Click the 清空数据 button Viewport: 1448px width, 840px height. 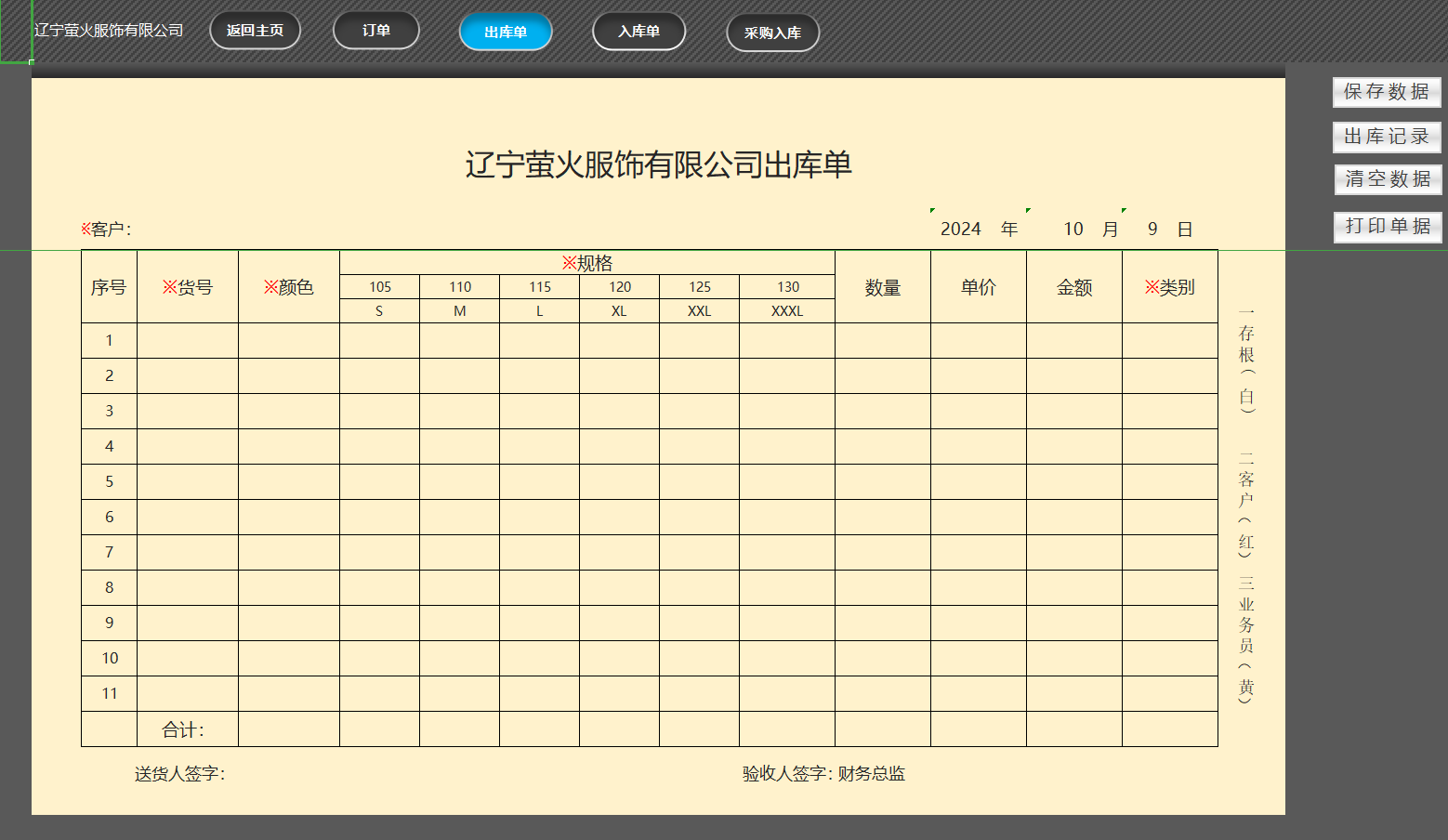point(1388,179)
